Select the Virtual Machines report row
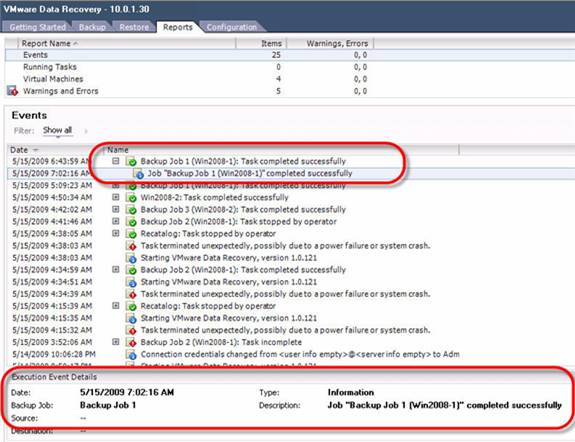The image size is (575, 442). 290,79
